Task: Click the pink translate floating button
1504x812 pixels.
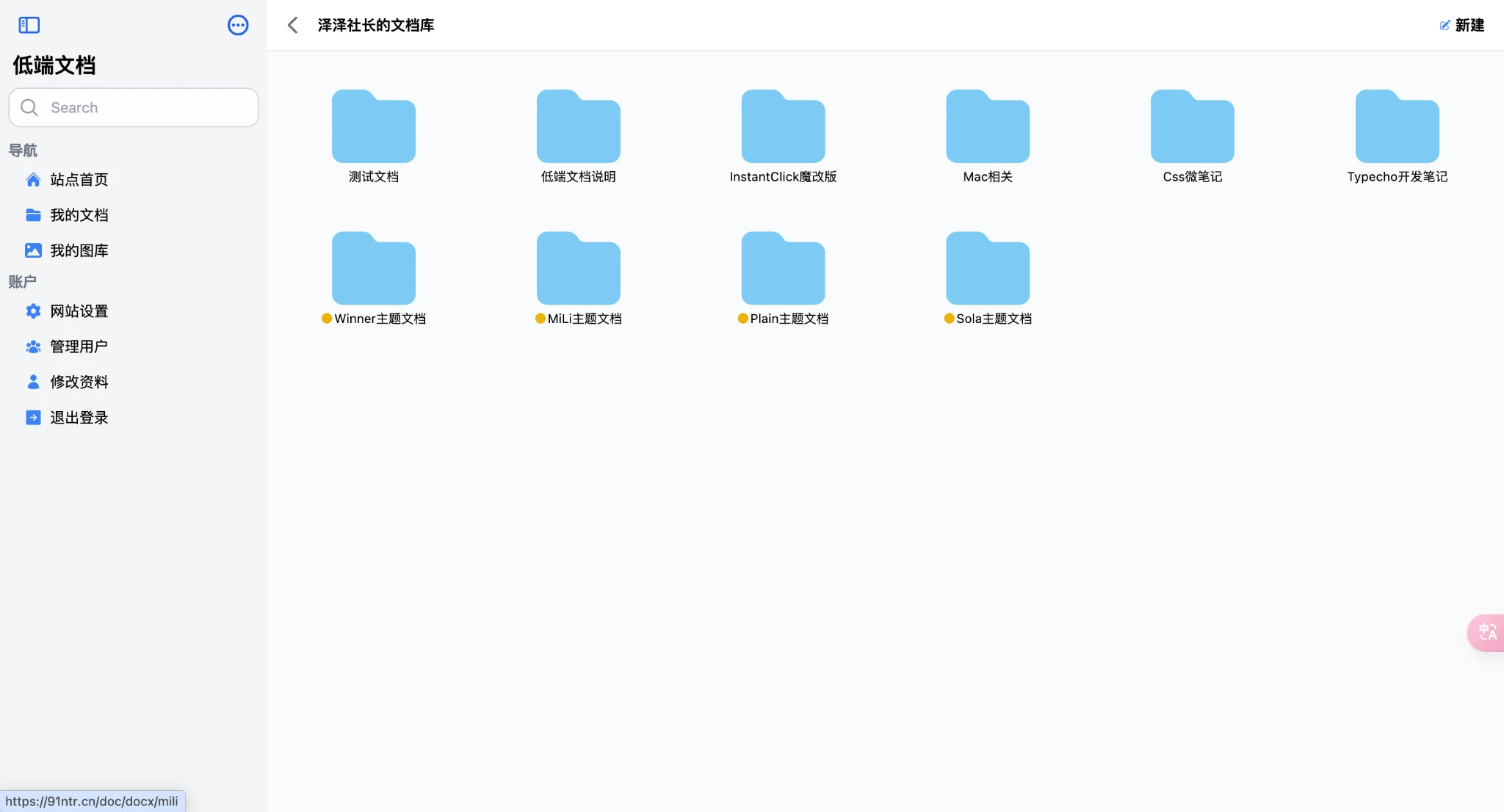Action: point(1487,632)
